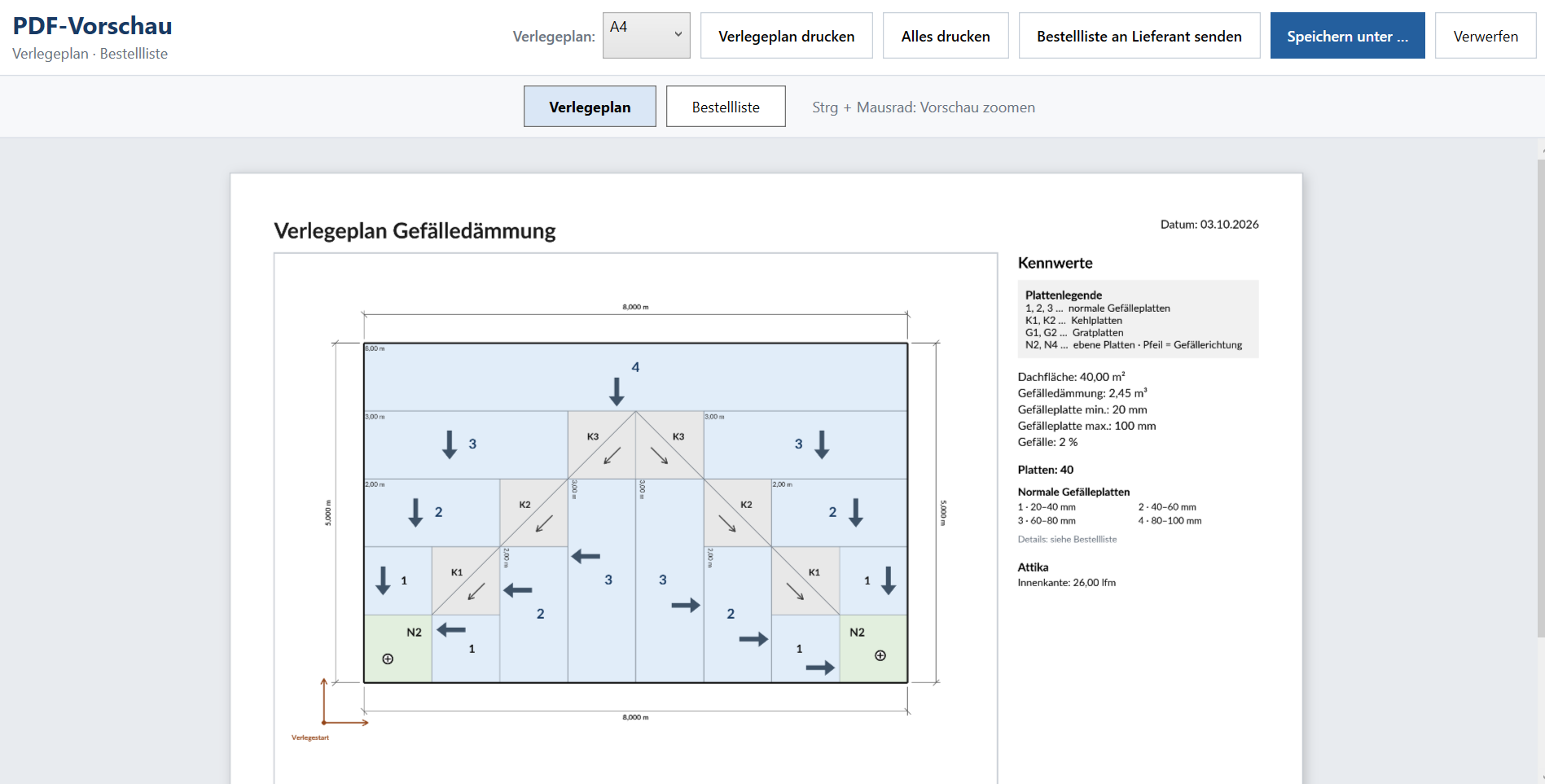Click the left K2 valley plate label

525,505
